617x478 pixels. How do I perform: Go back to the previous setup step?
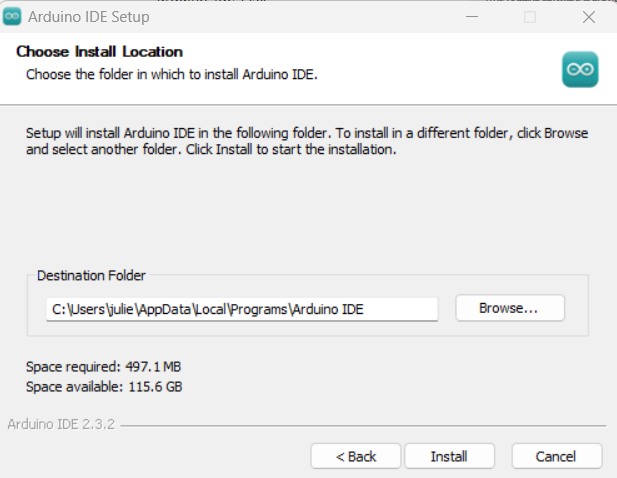356,456
